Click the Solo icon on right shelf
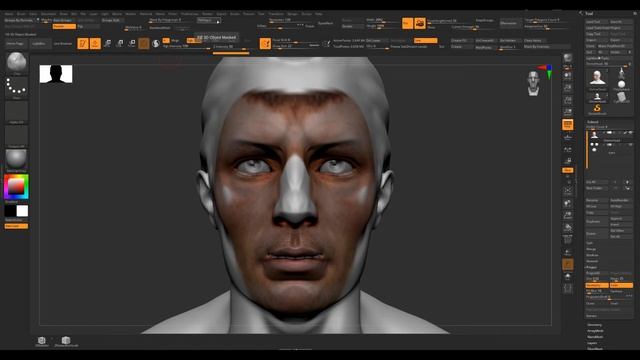Screen dimensions: 640x360 (568, 277)
